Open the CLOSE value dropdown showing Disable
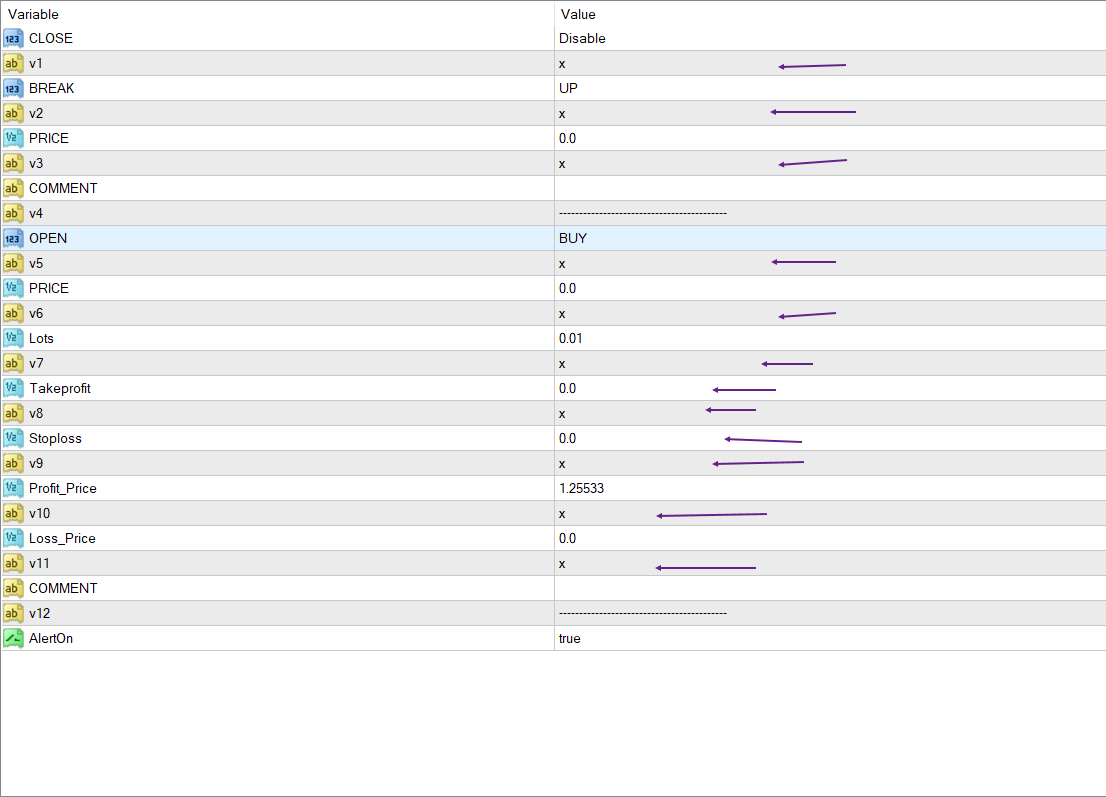The width and height of the screenshot is (1106, 797). coord(582,38)
